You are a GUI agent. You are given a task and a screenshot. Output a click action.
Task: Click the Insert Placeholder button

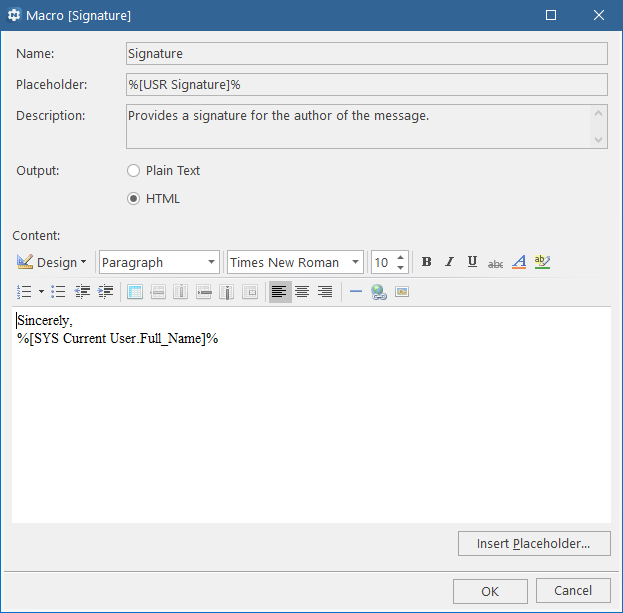[534, 544]
